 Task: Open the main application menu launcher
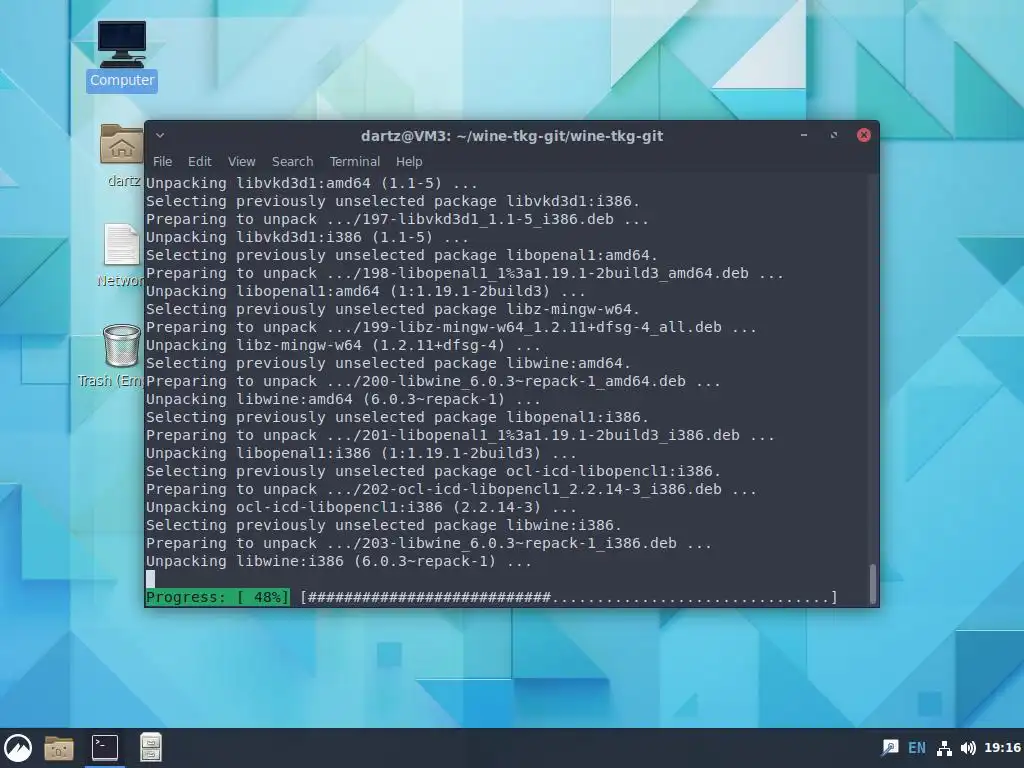tap(18, 748)
